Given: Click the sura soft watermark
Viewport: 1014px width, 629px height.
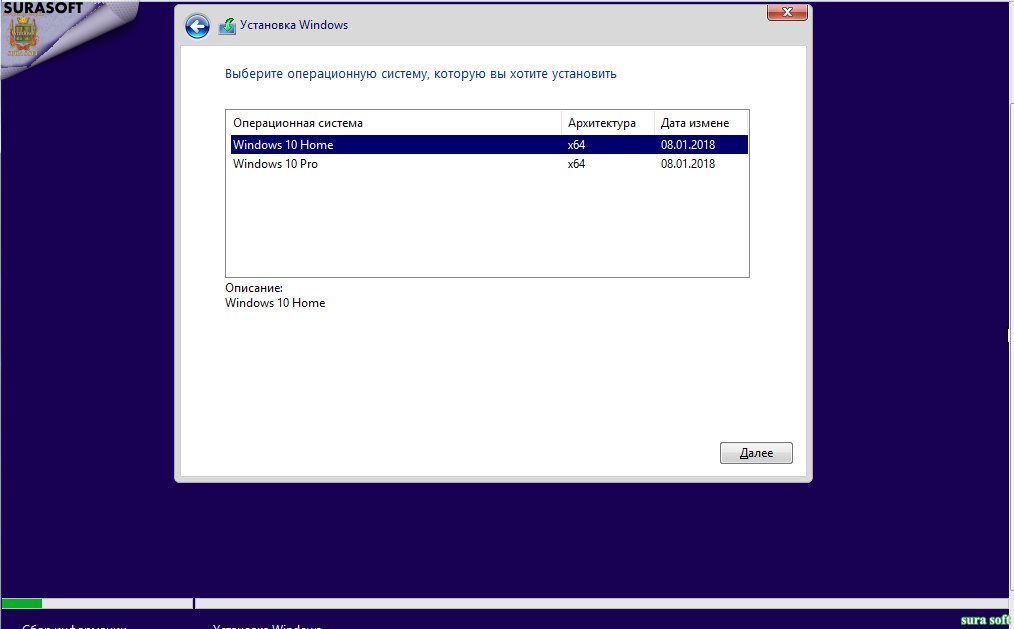Looking at the screenshot, I should coord(986,620).
